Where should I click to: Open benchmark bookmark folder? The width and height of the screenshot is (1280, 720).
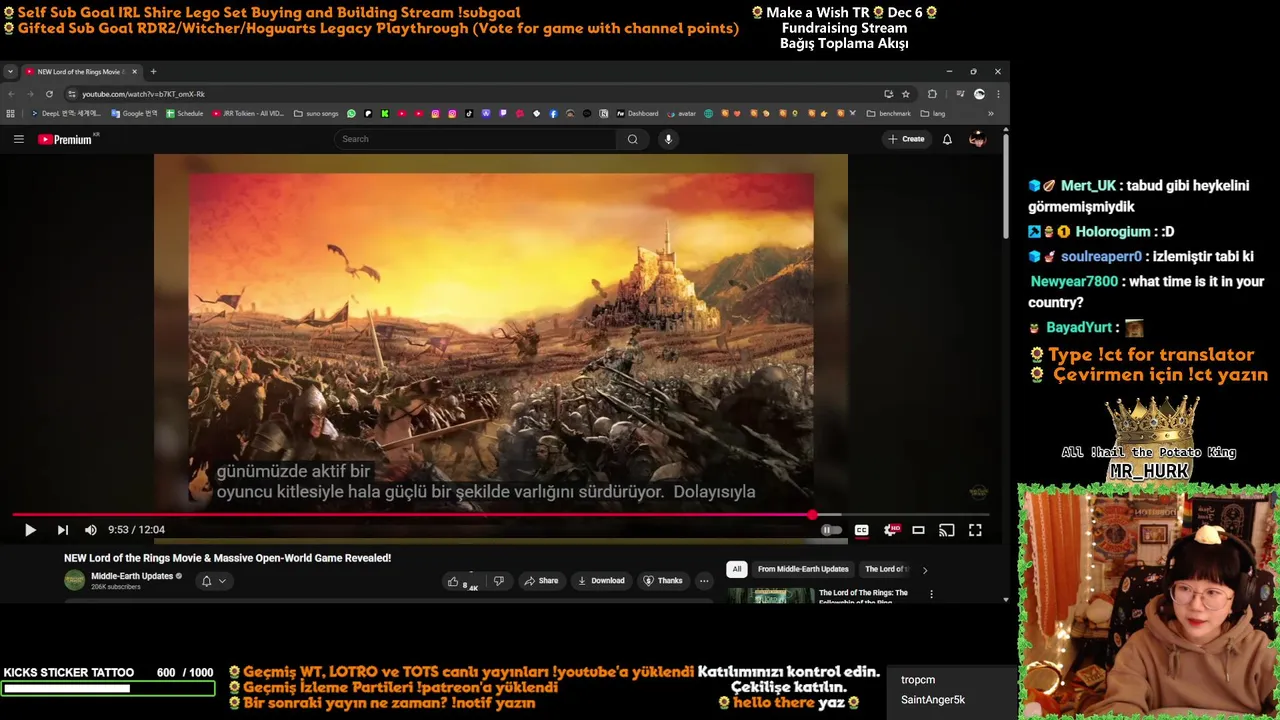coord(889,113)
